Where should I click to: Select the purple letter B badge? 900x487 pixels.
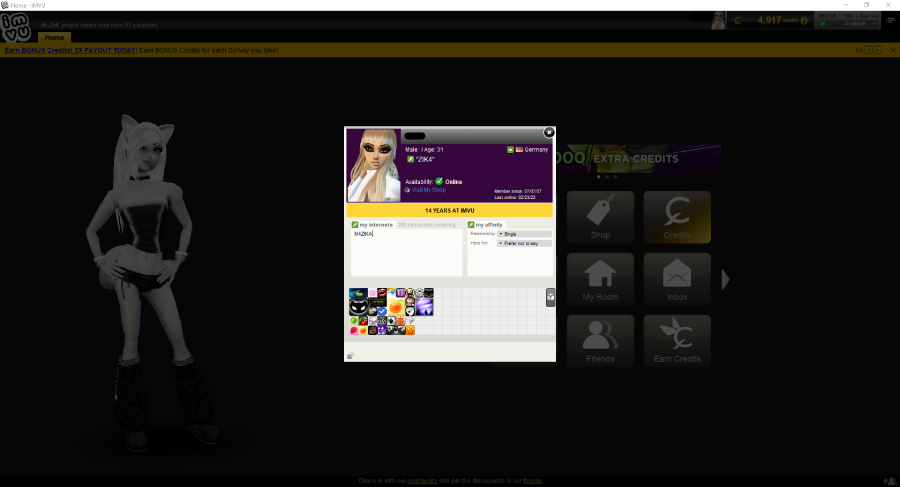401,293
